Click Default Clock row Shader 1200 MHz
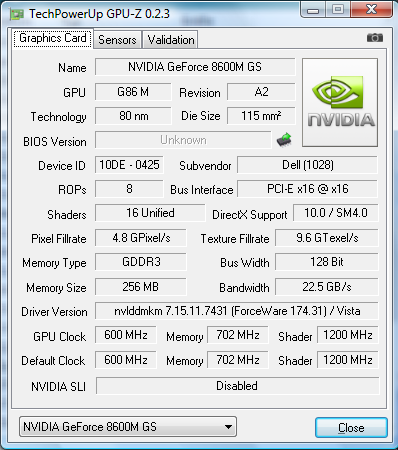The width and height of the screenshot is (398, 450). tap(348, 360)
